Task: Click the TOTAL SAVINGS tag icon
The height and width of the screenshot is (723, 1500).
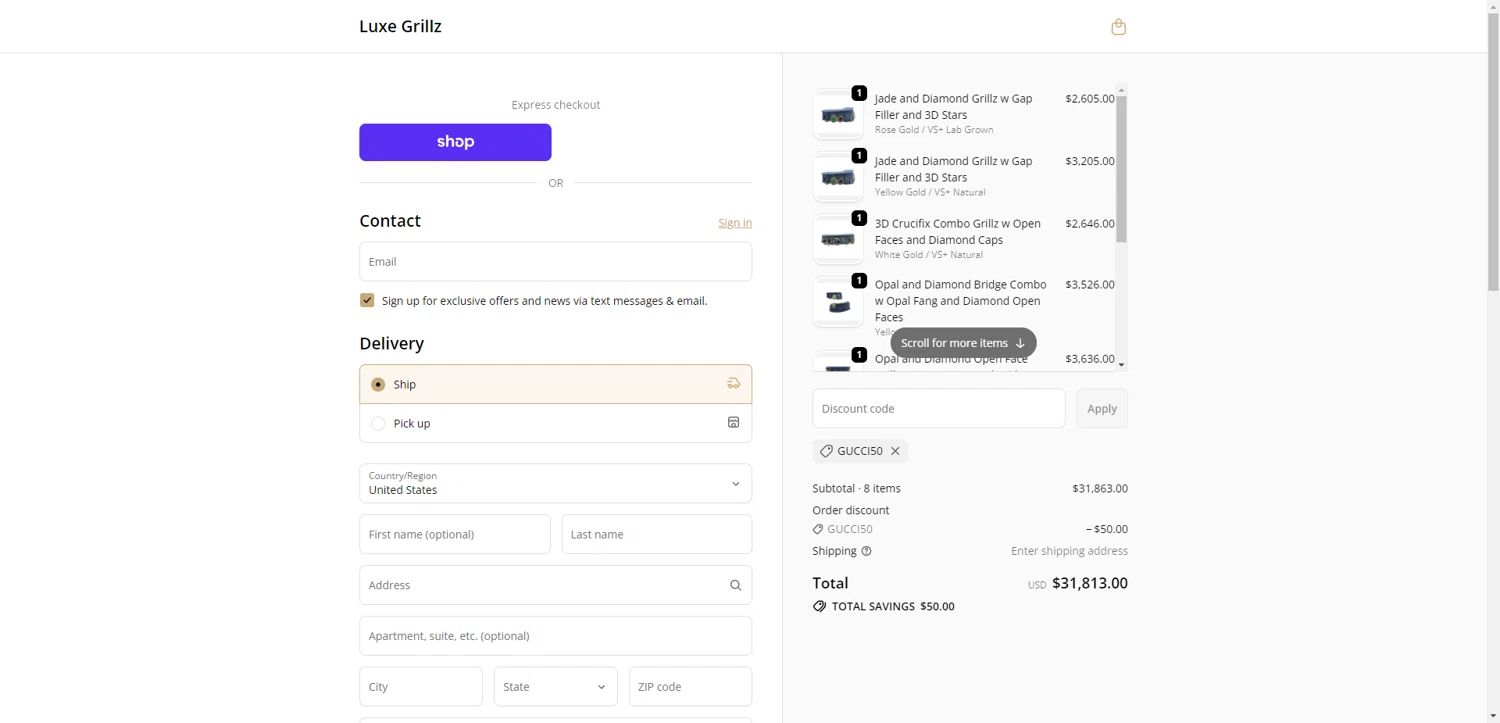Action: coord(820,606)
